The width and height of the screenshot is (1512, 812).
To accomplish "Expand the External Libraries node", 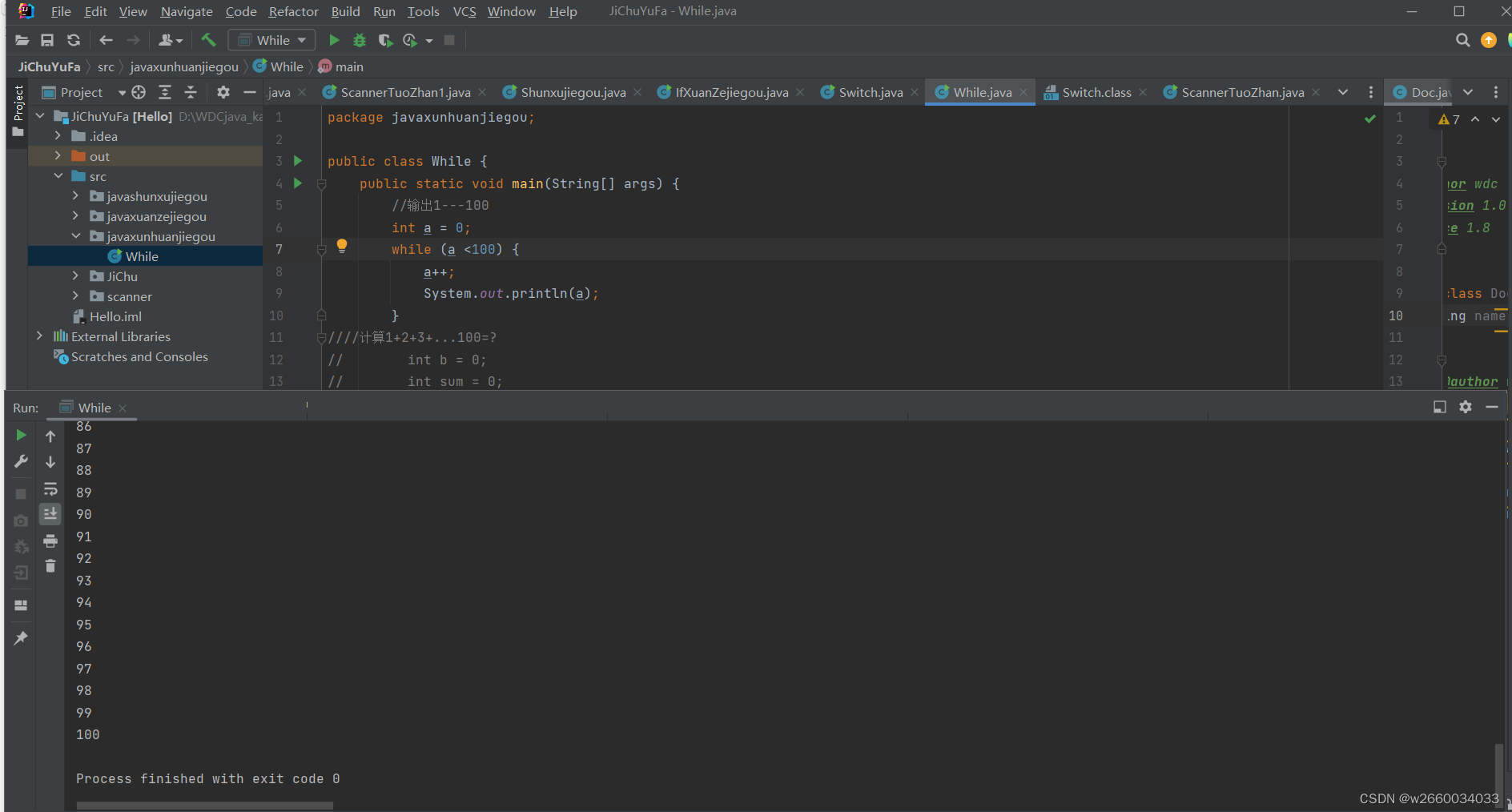I will click(x=40, y=336).
